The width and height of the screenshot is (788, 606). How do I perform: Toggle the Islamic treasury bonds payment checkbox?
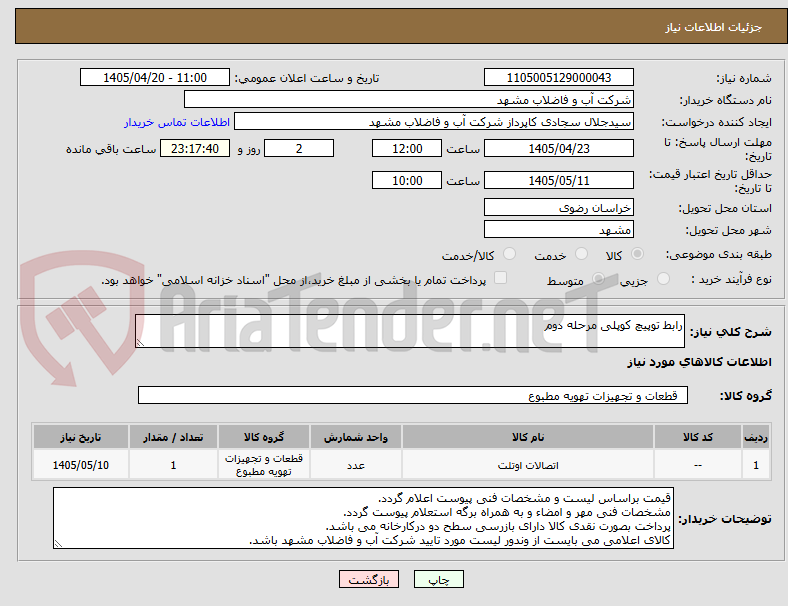coord(501,278)
